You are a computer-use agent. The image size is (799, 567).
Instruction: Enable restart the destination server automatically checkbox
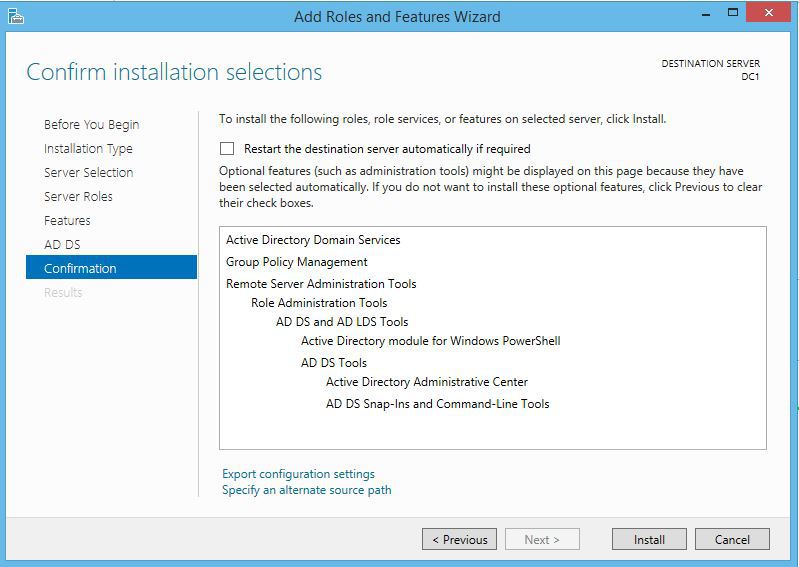click(x=227, y=149)
